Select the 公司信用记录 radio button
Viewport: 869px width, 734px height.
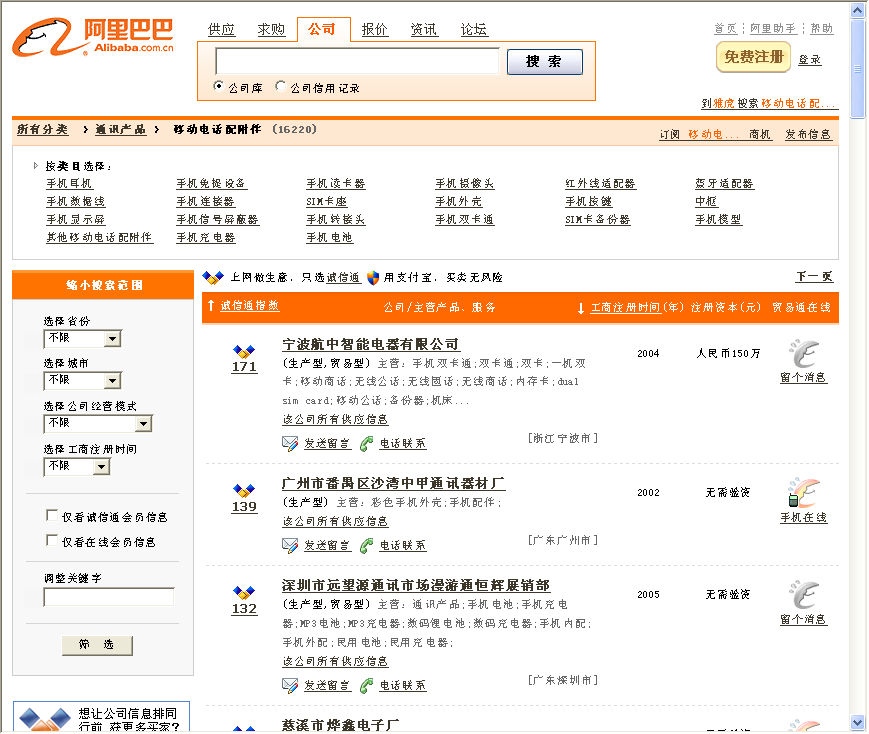[x=281, y=87]
